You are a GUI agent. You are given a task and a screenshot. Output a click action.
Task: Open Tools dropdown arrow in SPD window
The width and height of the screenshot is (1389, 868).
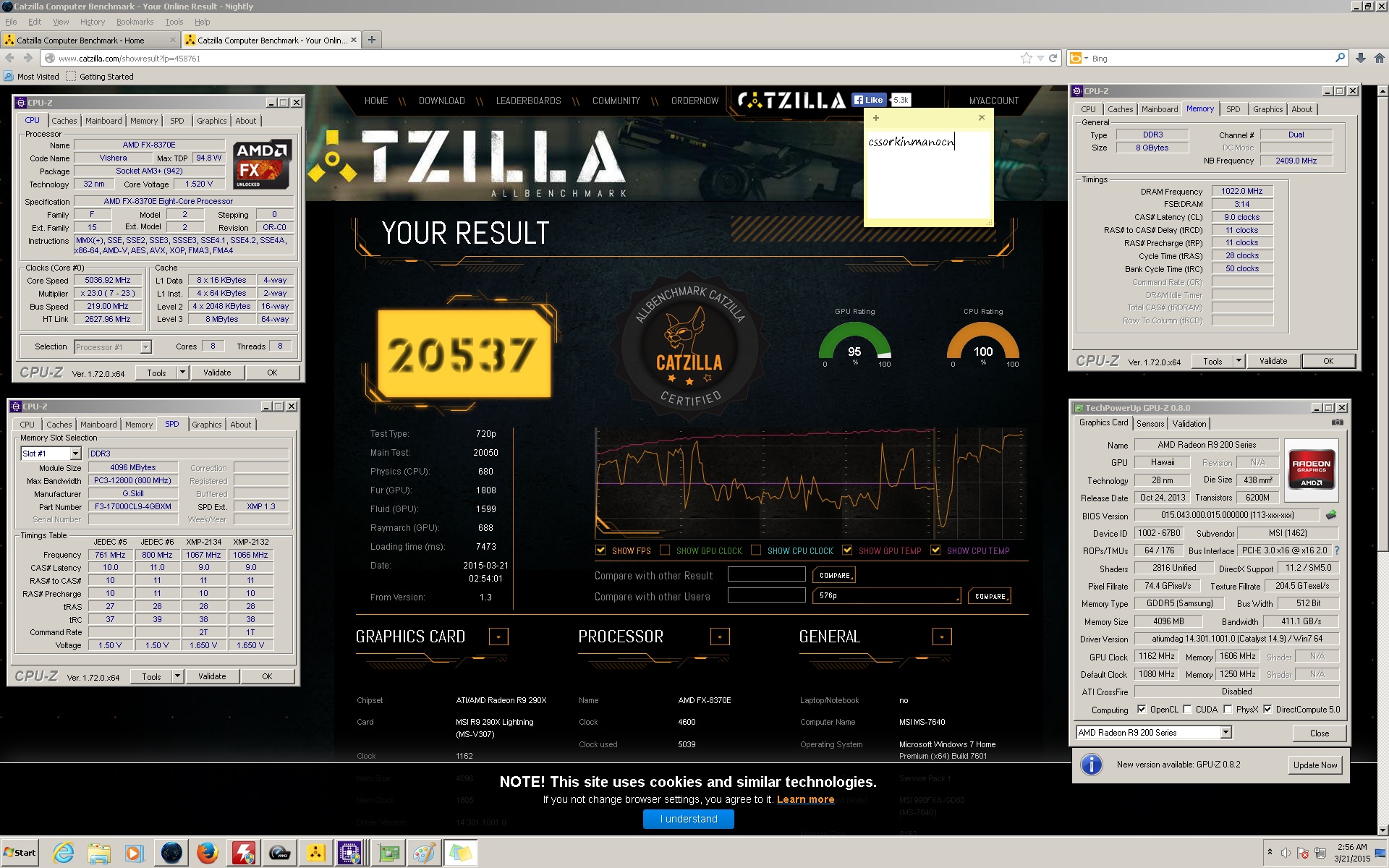point(177,676)
